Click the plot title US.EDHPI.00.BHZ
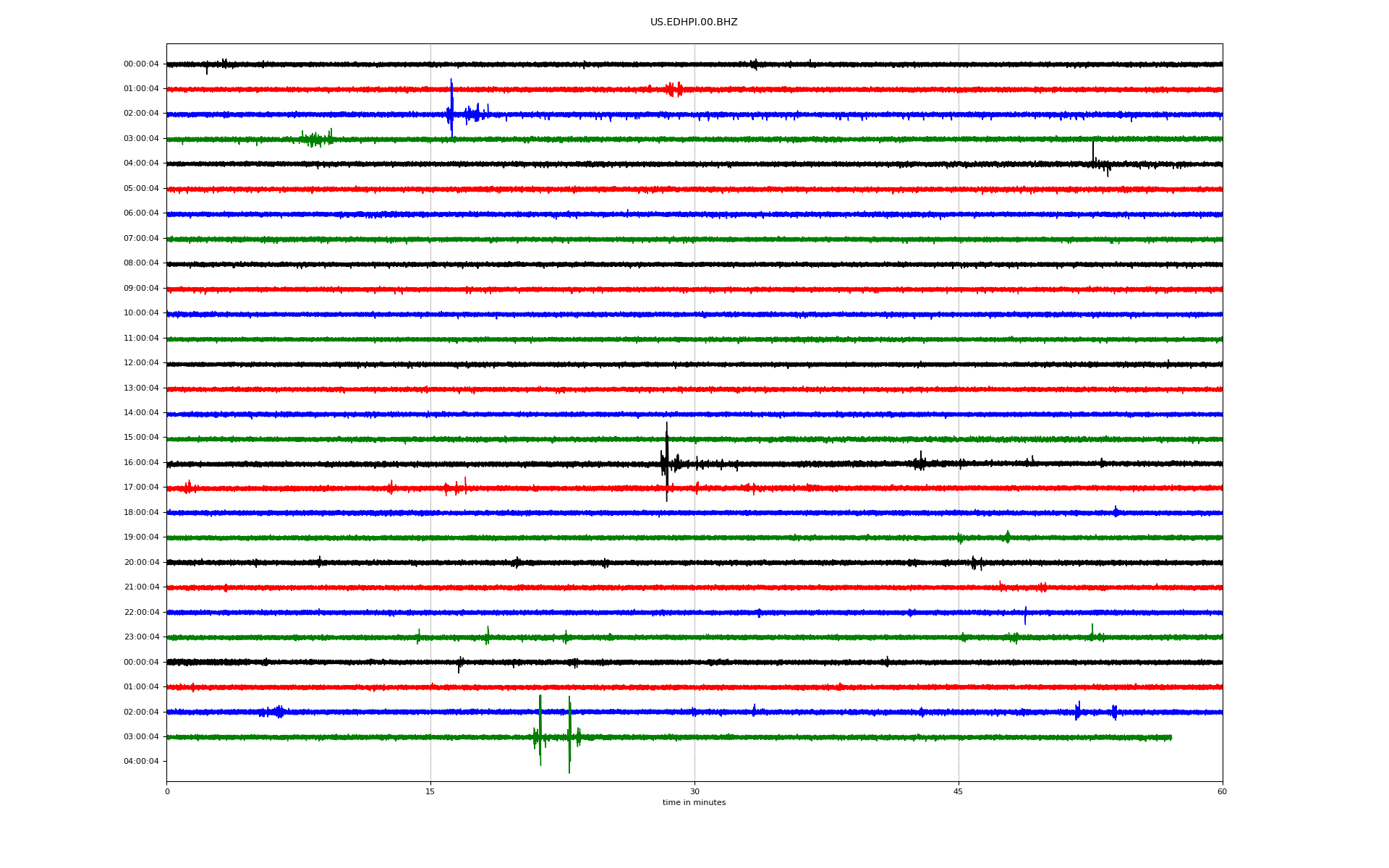The width and height of the screenshot is (1389, 868). [x=693, y=22]
